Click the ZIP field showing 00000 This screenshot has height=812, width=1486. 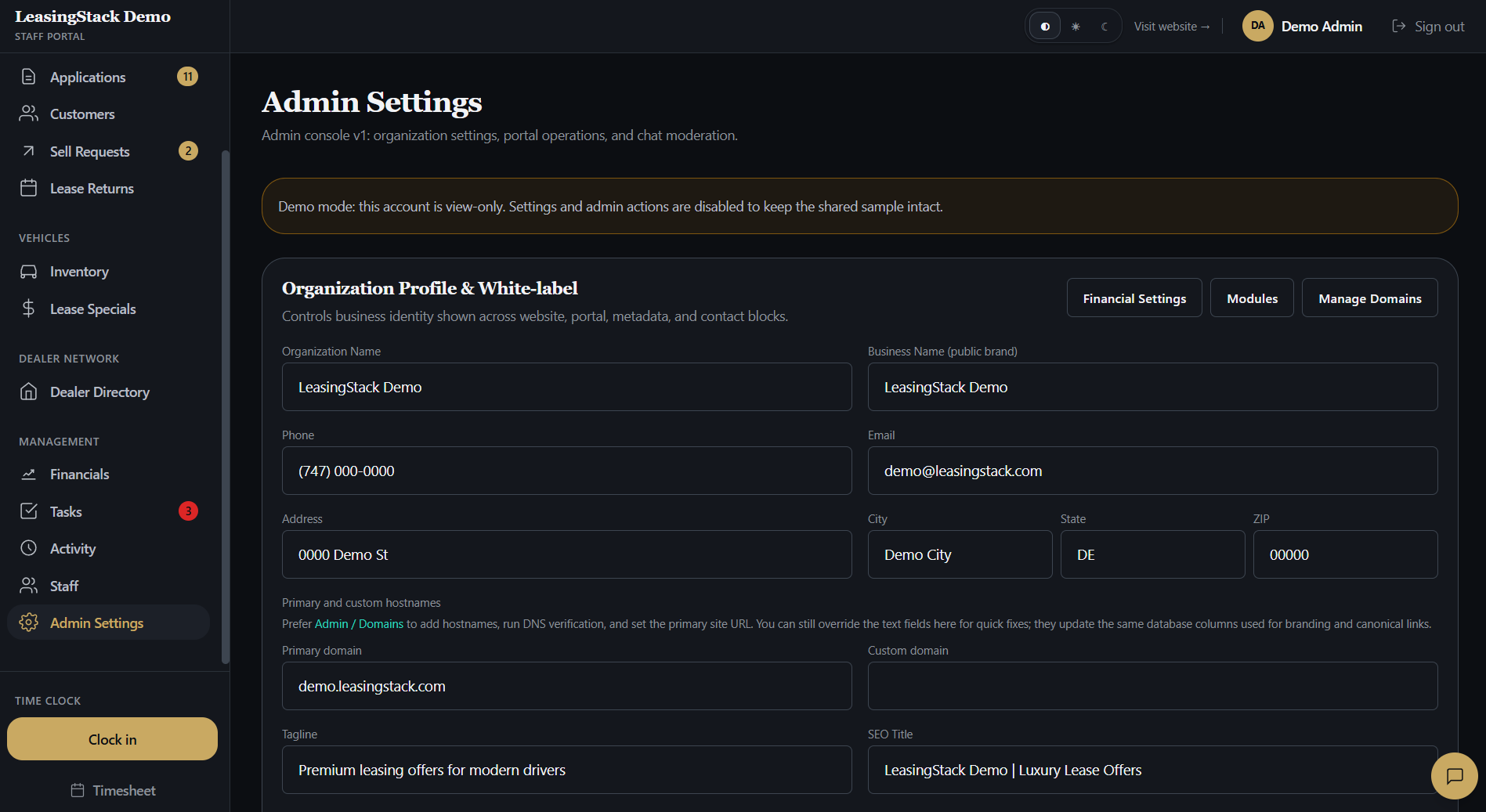click(1346, 554)
